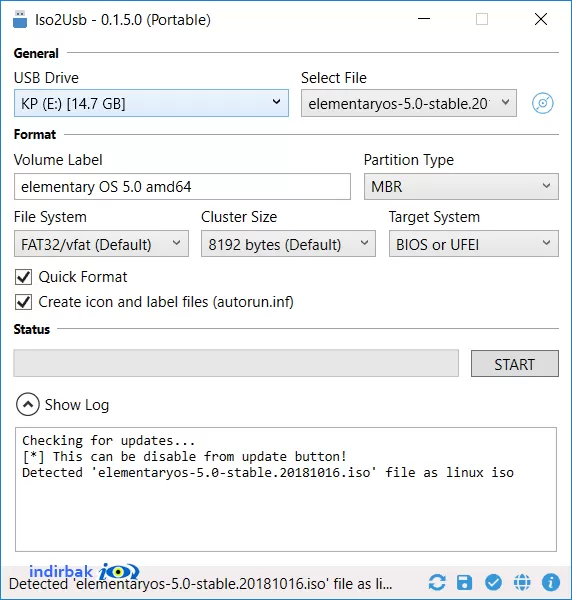Click the checkmark verify icon in bottom bar

tap(493, 582)
